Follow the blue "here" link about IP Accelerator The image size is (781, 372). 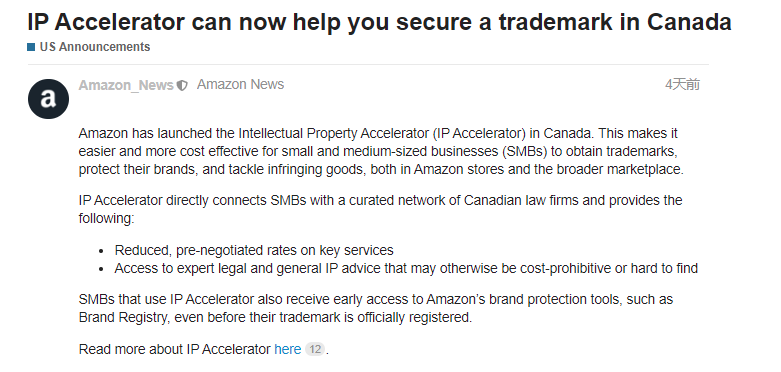click(287, 350)
